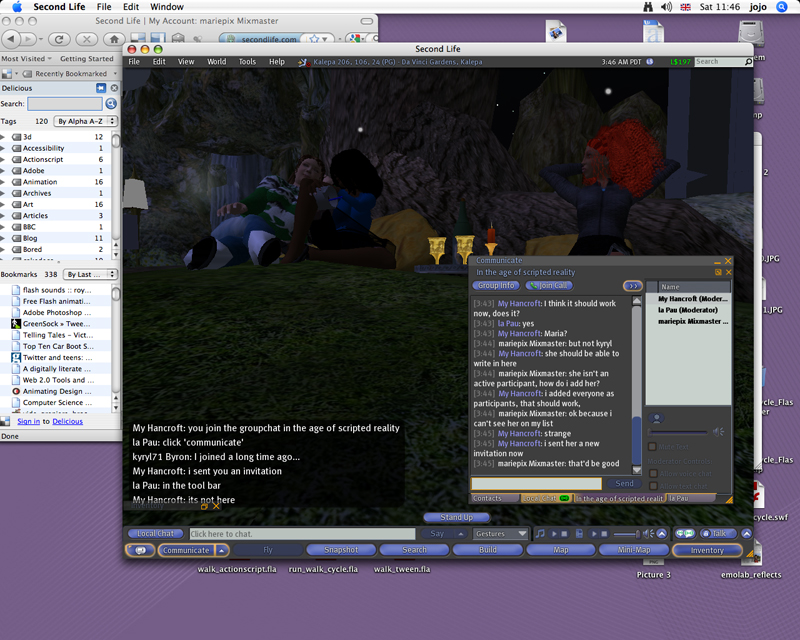Toggle the Mute Text checkbox
This screenshot has height=640, width=800.
653,446
